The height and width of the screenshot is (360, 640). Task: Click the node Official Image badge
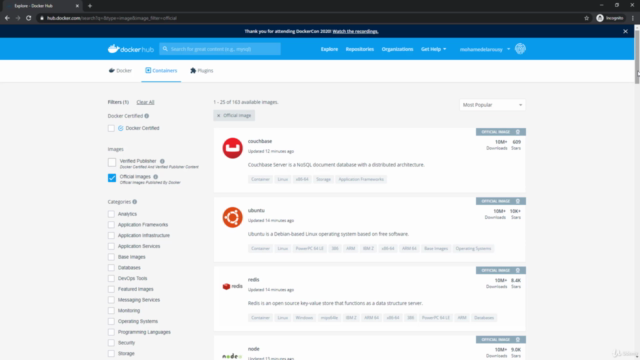pos(500,340)
